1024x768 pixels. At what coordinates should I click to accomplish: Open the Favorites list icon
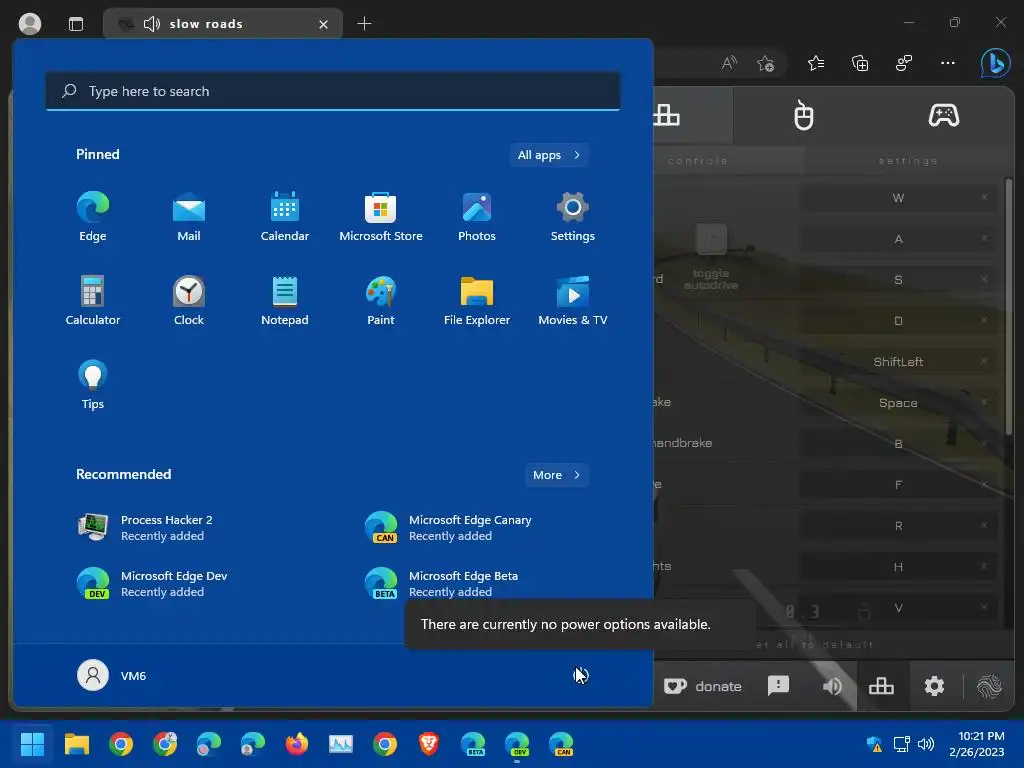(816, 63)
